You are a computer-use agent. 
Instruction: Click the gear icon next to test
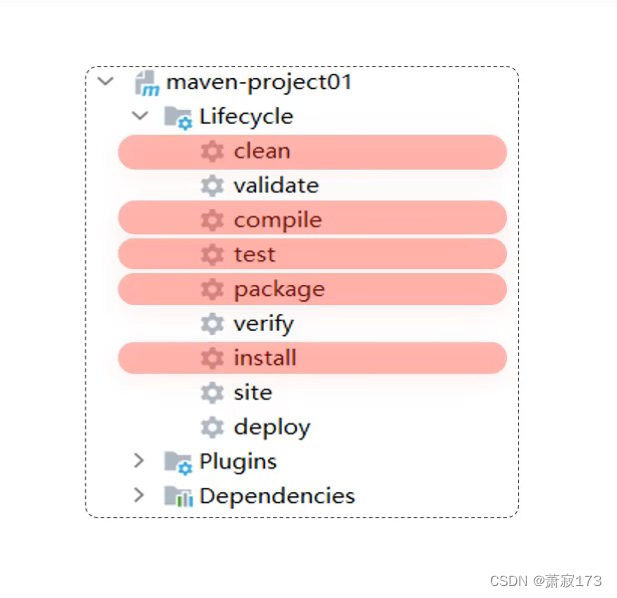coord(212,255)
